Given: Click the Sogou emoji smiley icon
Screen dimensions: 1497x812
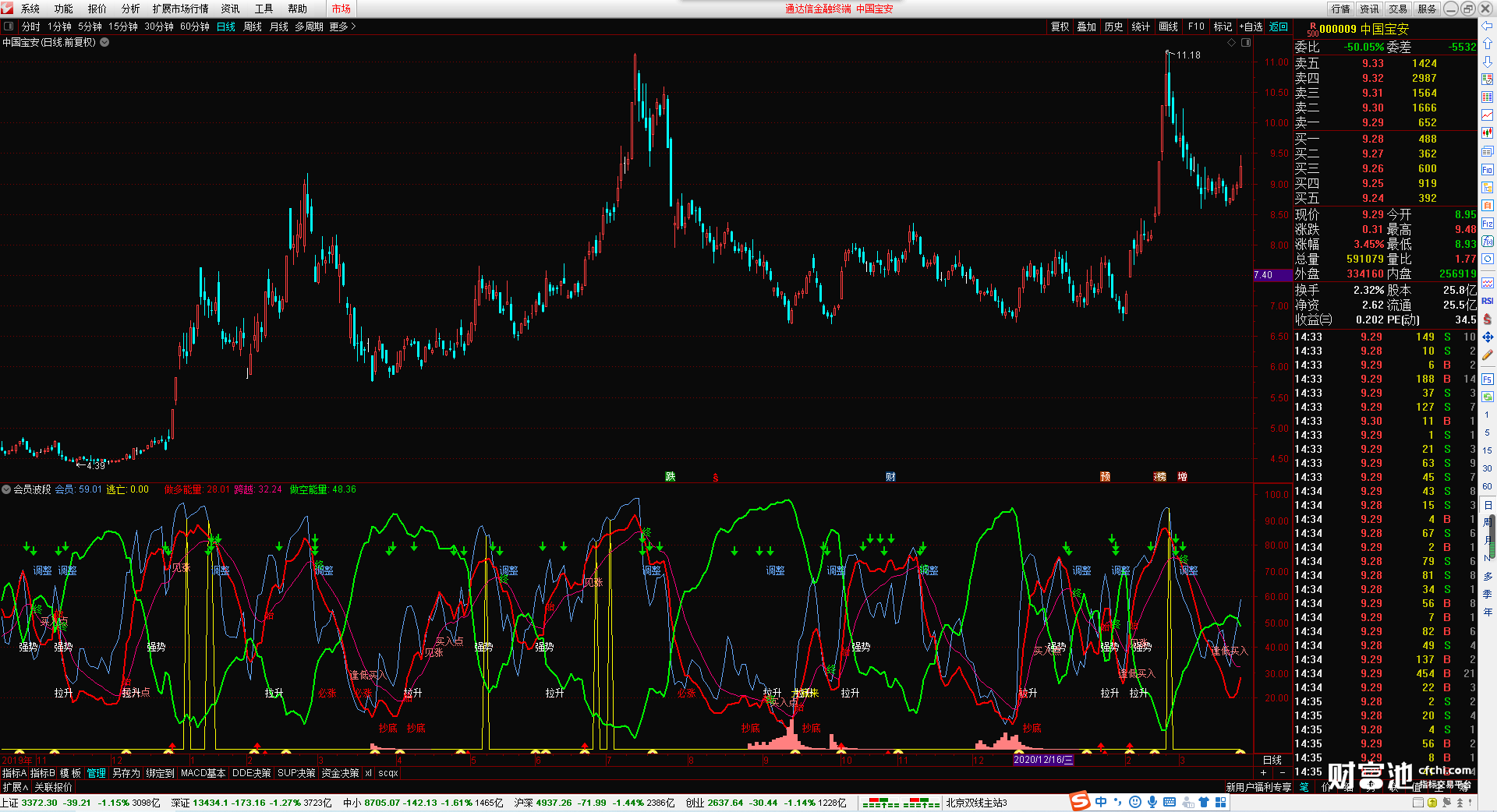Looking at the screenshot, I should pyautogui.click(x=1134, y=802).
